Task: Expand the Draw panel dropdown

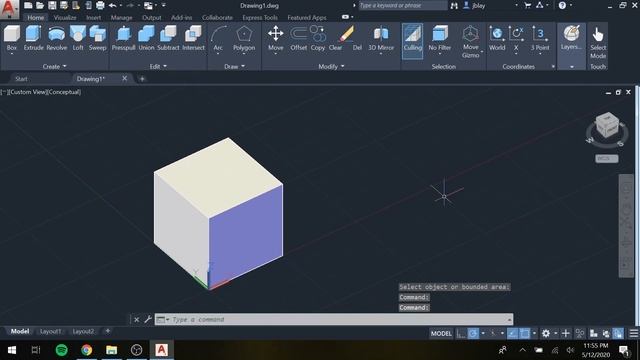Action: point(234,66)
